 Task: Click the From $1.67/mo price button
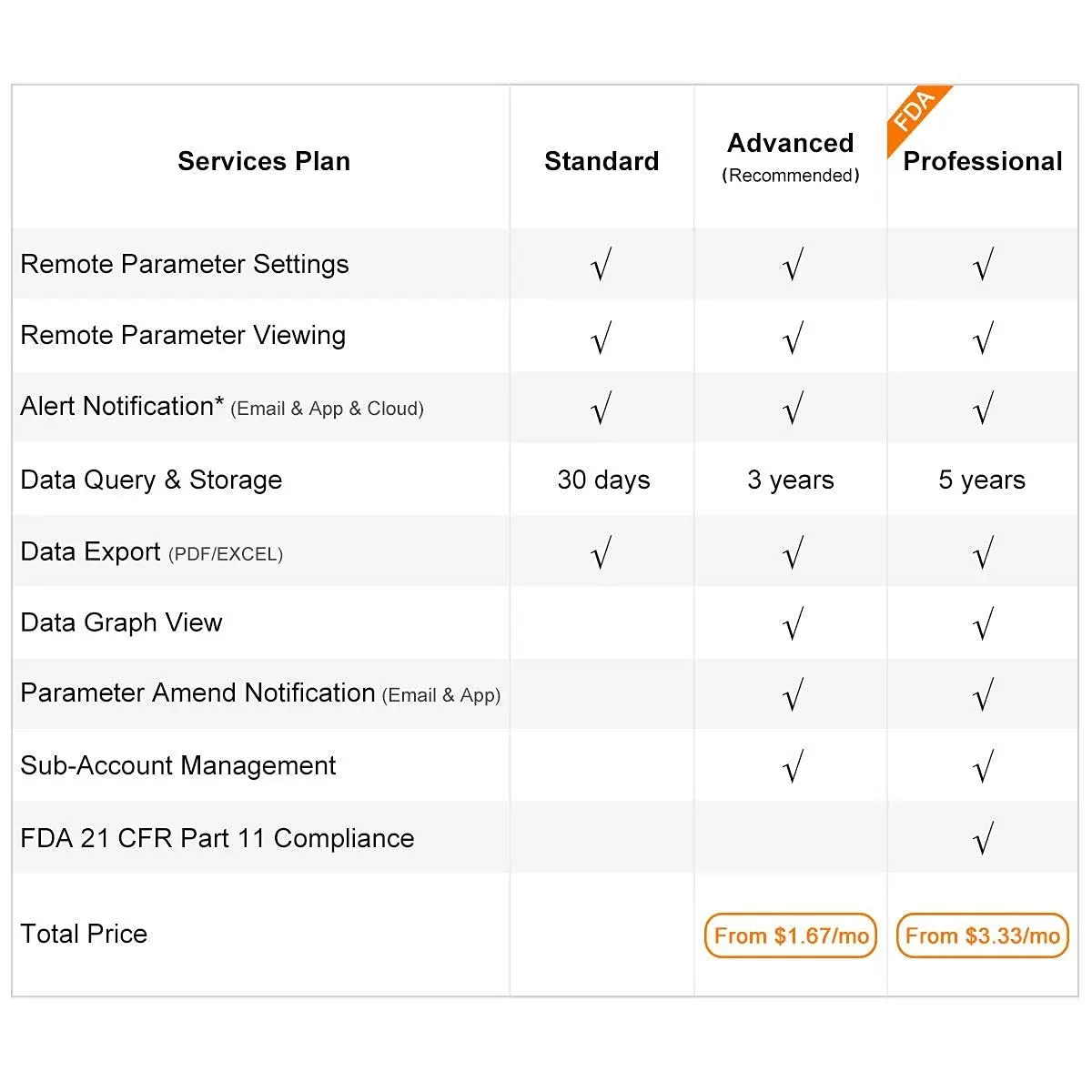pyautogui.click(x=791, y=935)
